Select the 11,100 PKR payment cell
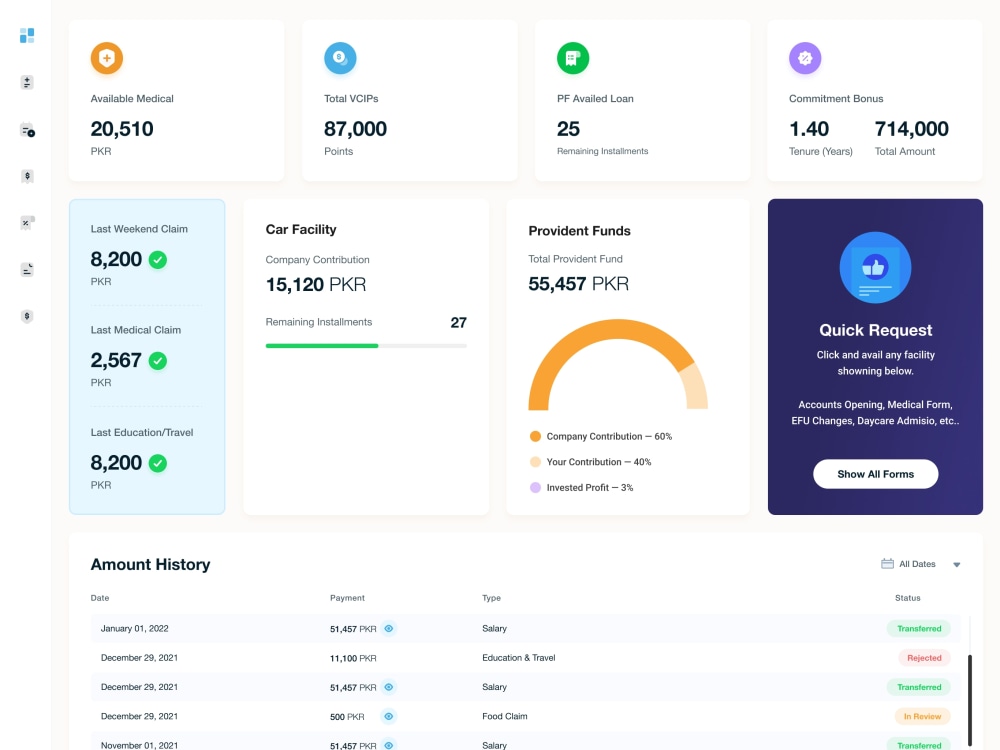This screenshot has height=750, width=1000. (x=353, y=658)
